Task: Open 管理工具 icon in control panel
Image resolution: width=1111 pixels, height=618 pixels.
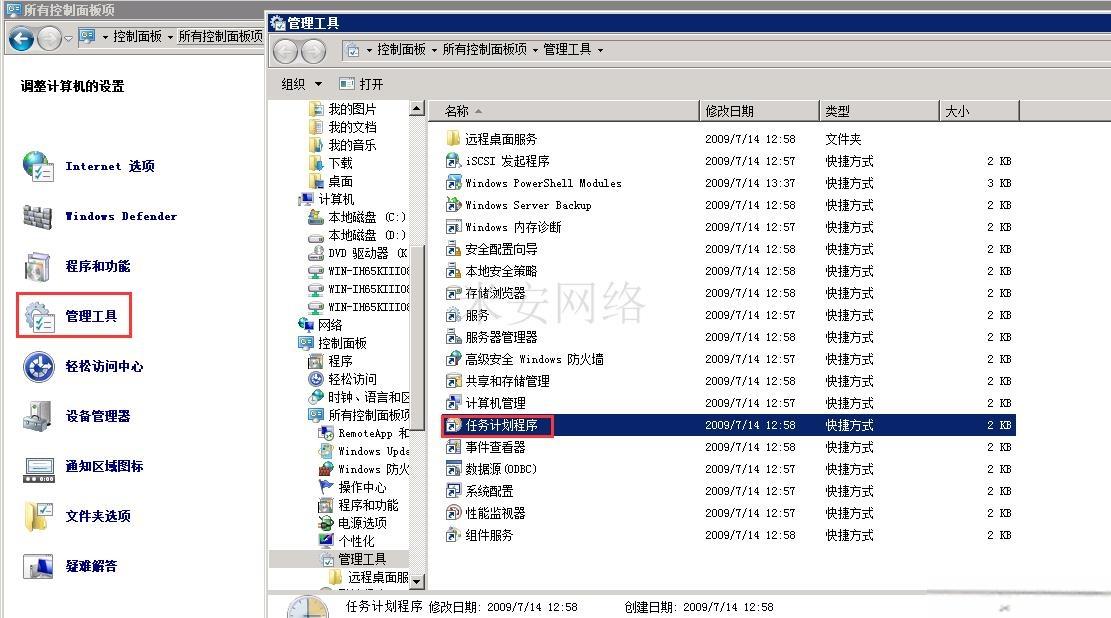Action: 38,316
